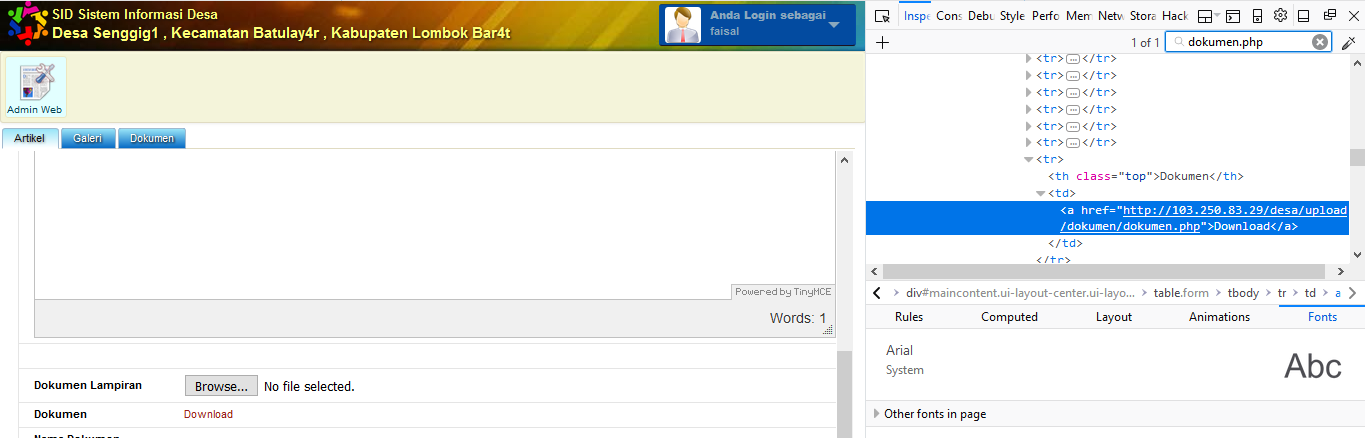Open the Rules side panel tab
This screenshot has height=438, width=1365.
pyautogui.click(x=909, y=317)
